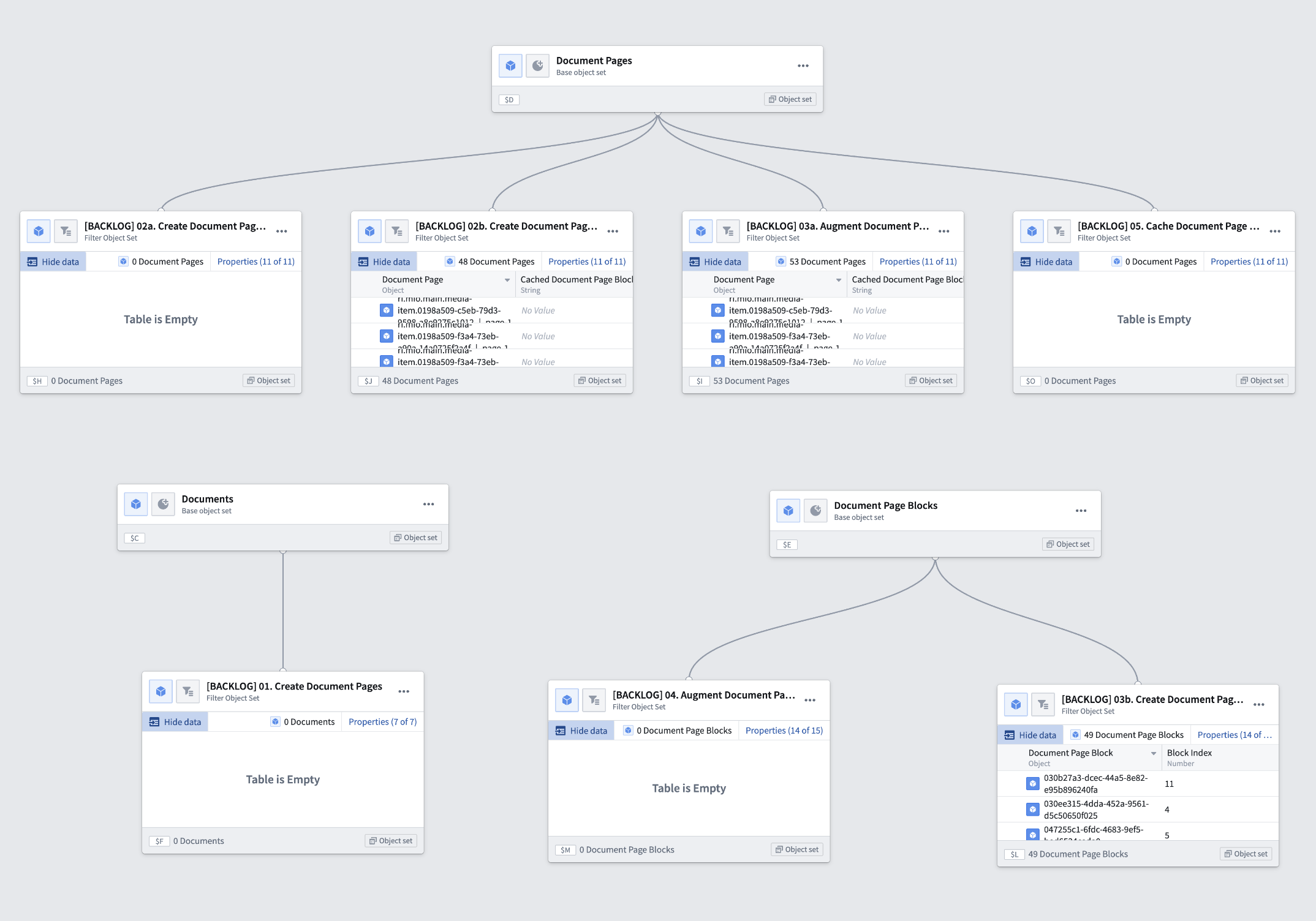Click the cube icon on Document Pages node
This screenshot has height=921, width=1316.
(510, 66)
